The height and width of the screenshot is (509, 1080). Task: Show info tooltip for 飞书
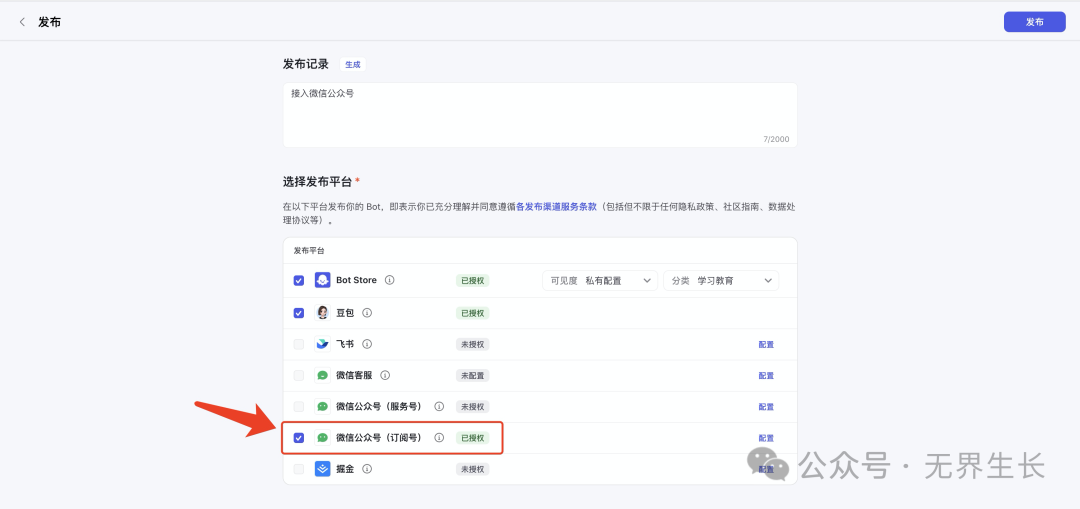coord(367,344)
